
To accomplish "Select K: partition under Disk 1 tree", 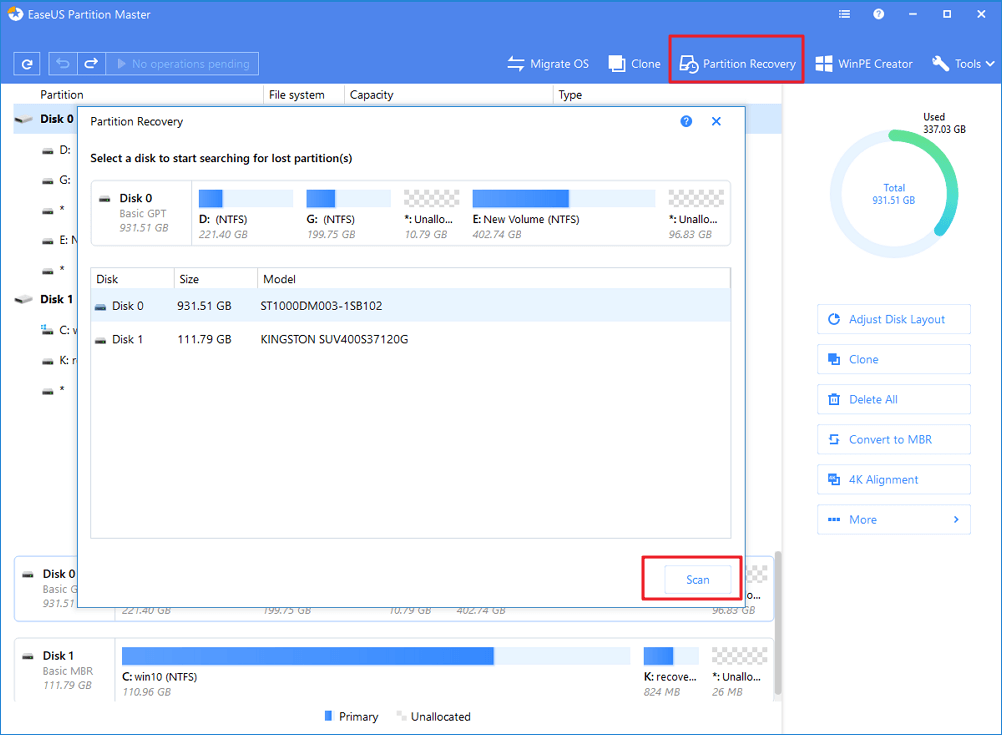I will (59, 360).
